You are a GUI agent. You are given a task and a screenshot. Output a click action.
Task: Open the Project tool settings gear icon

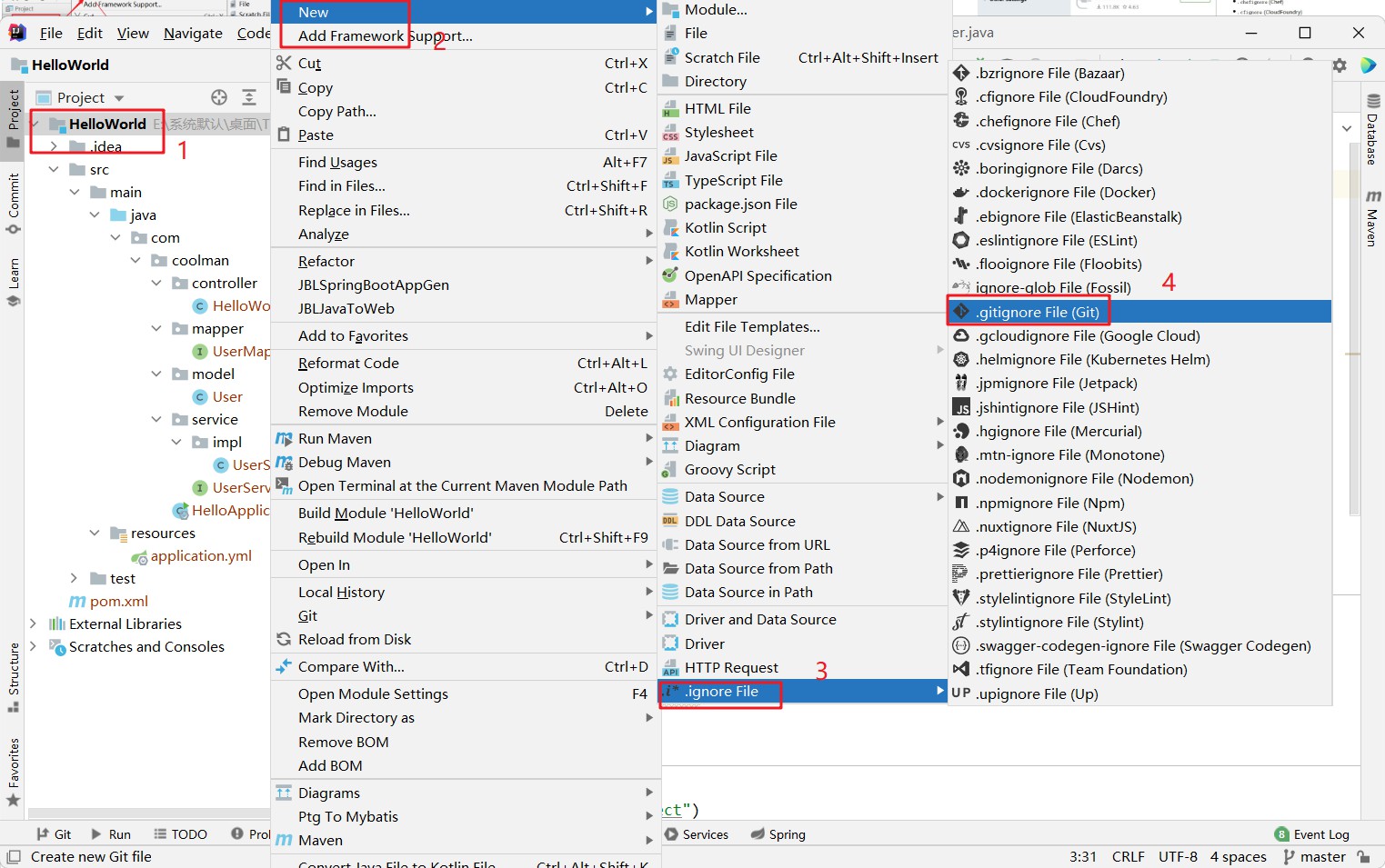[x=1340, y=65]
